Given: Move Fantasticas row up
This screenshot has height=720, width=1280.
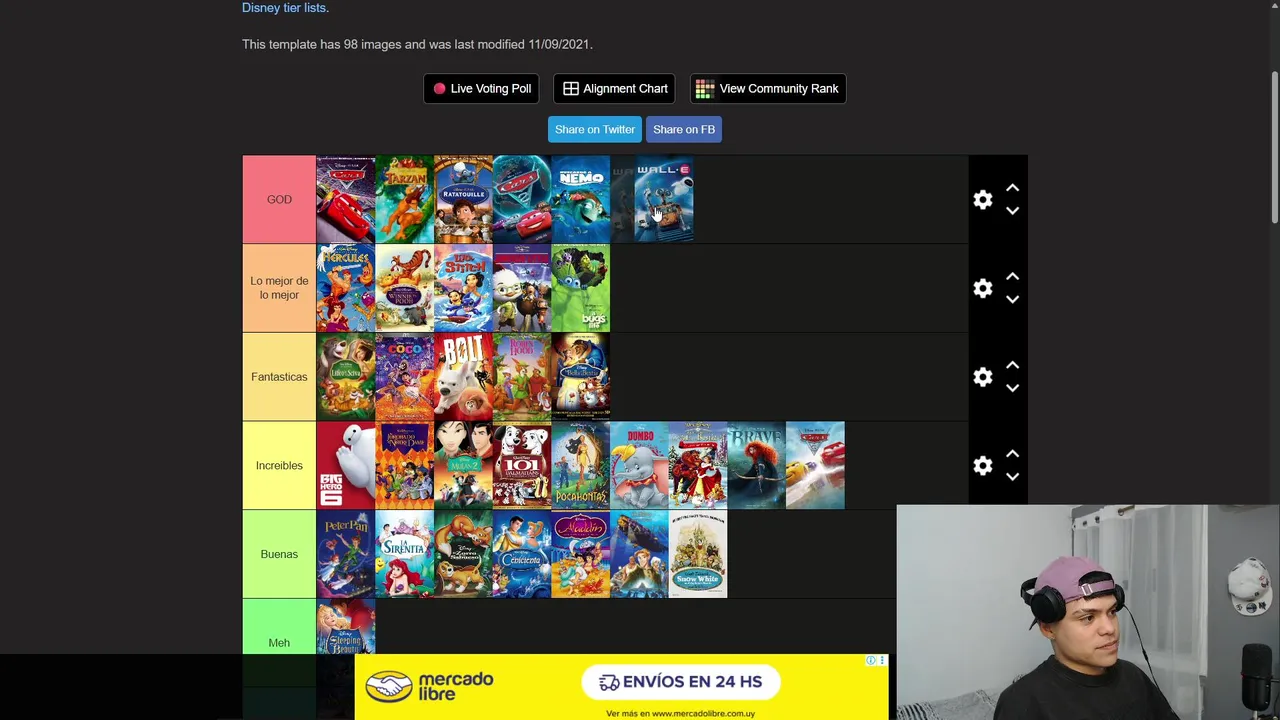Looking at the screenshot, I should point(1012,365).
